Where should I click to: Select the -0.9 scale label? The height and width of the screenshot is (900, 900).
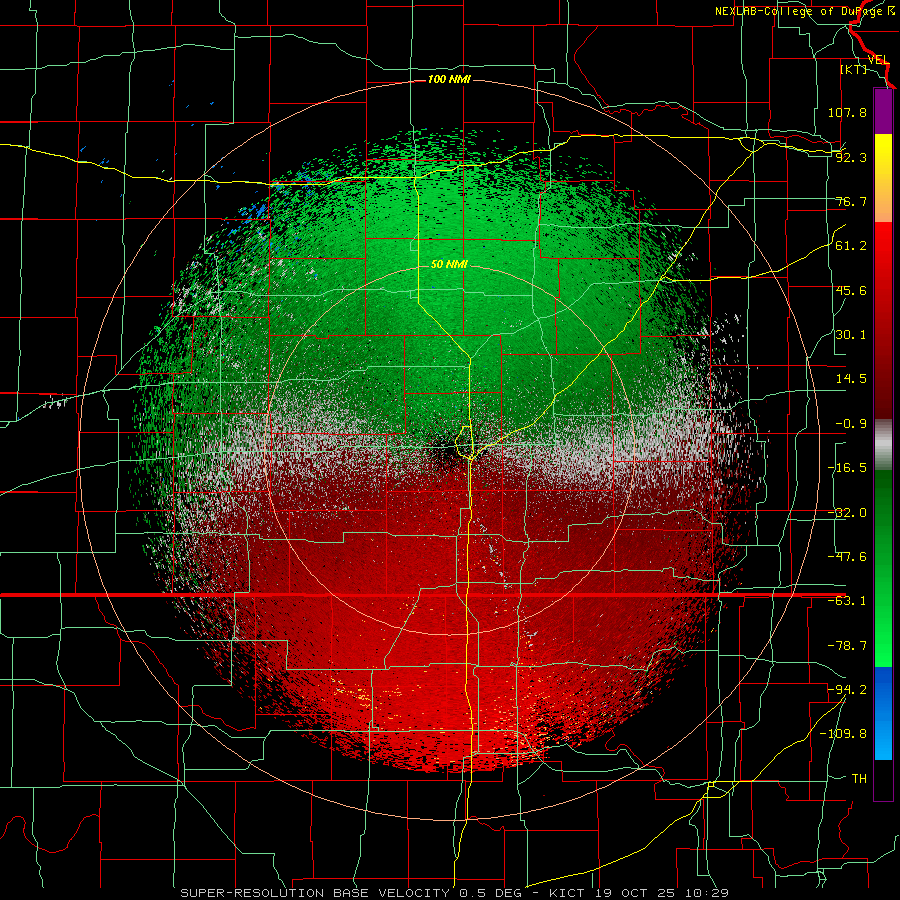click(851, 424)
